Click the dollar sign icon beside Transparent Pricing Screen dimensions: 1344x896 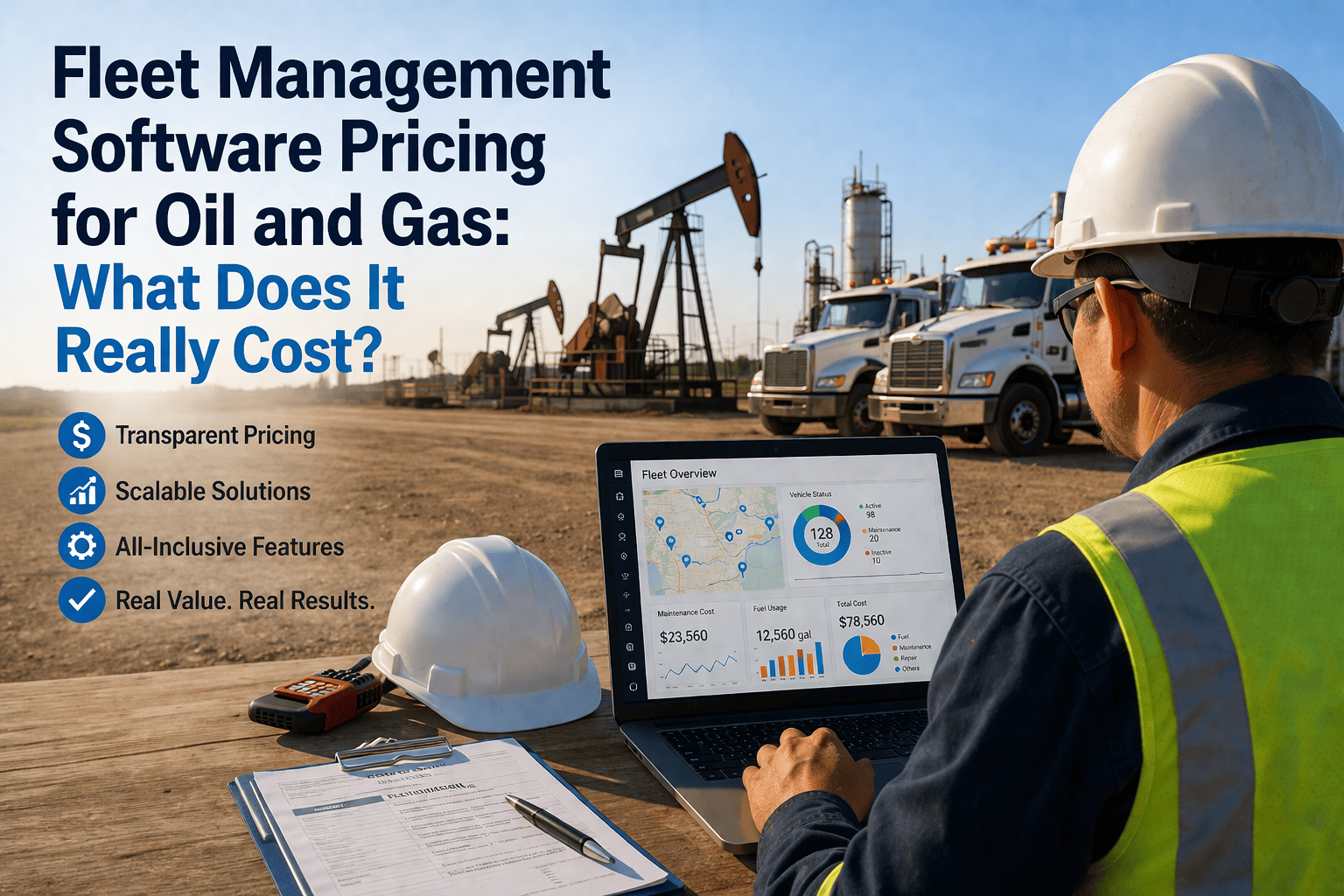[x=81, y=435]
